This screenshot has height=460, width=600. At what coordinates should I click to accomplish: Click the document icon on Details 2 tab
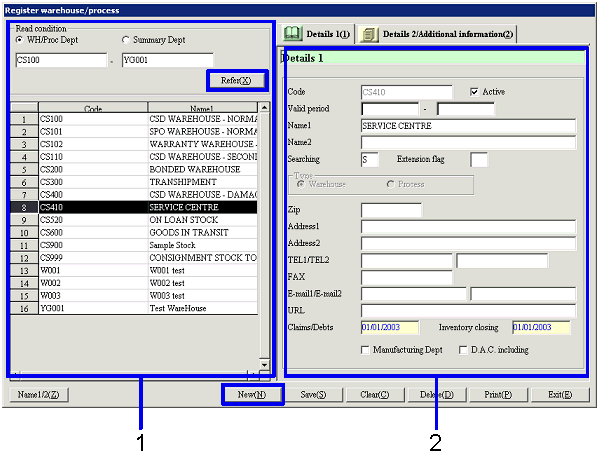pyautogui.click(x=368, y=34)
